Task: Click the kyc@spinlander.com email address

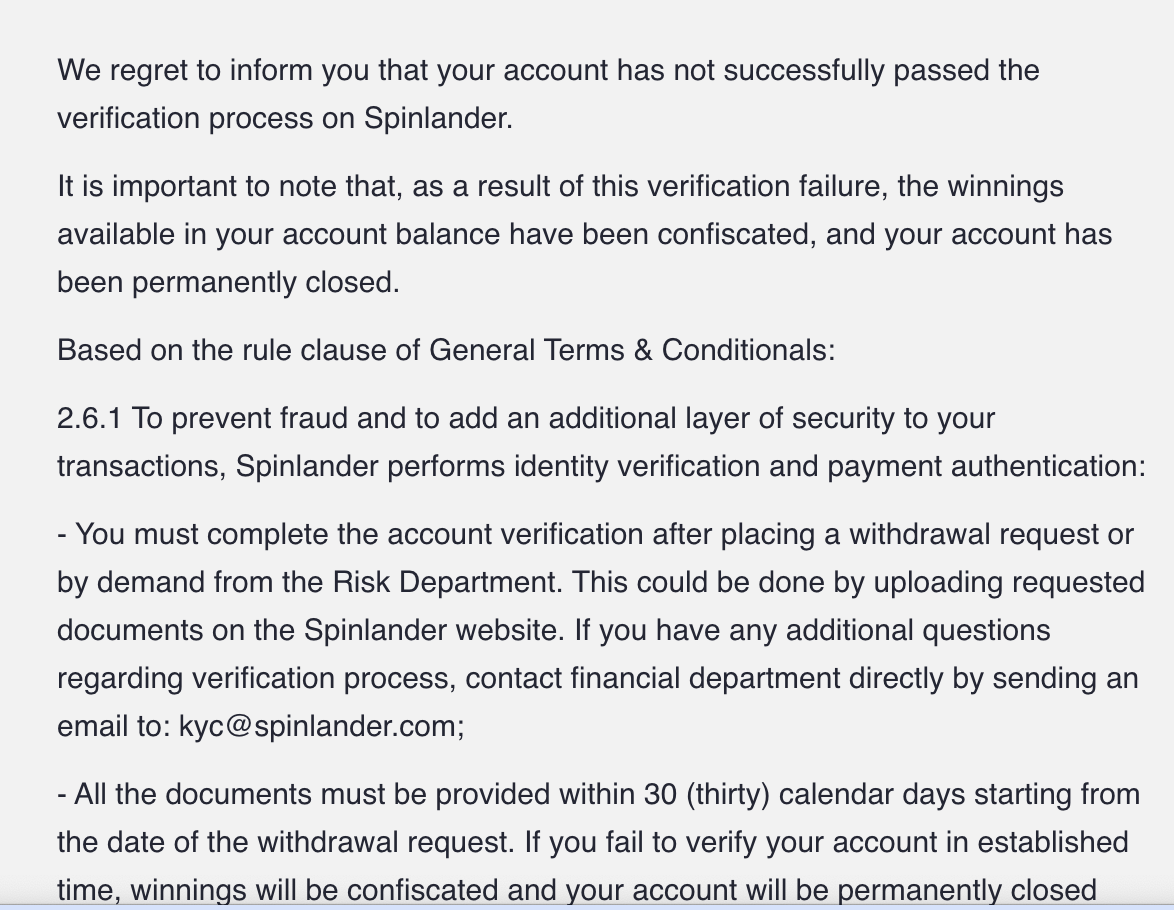Action: (321, 726)
